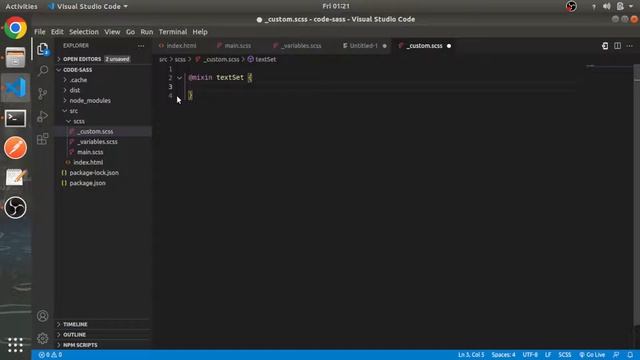This screenshot has width=640, height=360.
Task: Expand the node_modules folder
Action: coord(90,100)
